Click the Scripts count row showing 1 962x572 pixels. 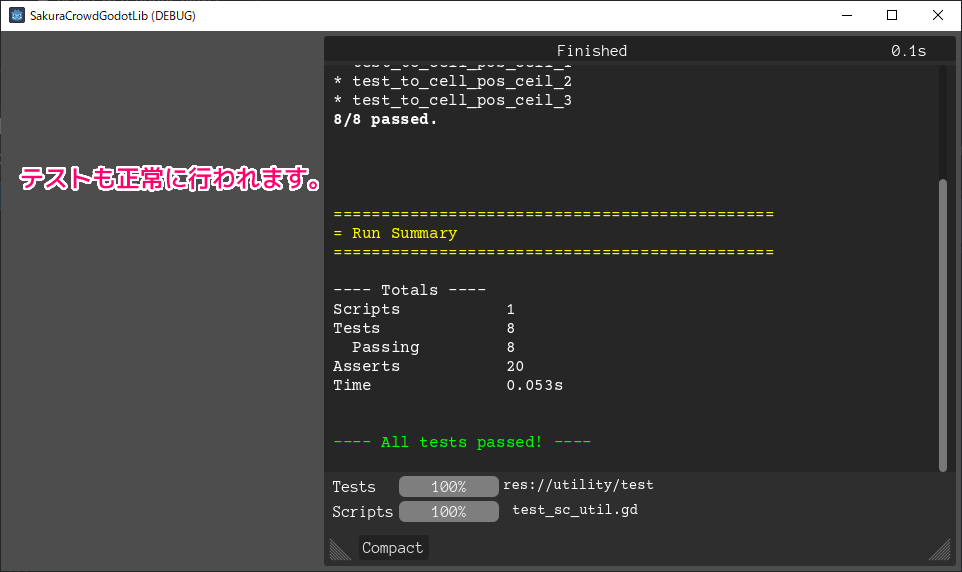[x=424, y=309]
